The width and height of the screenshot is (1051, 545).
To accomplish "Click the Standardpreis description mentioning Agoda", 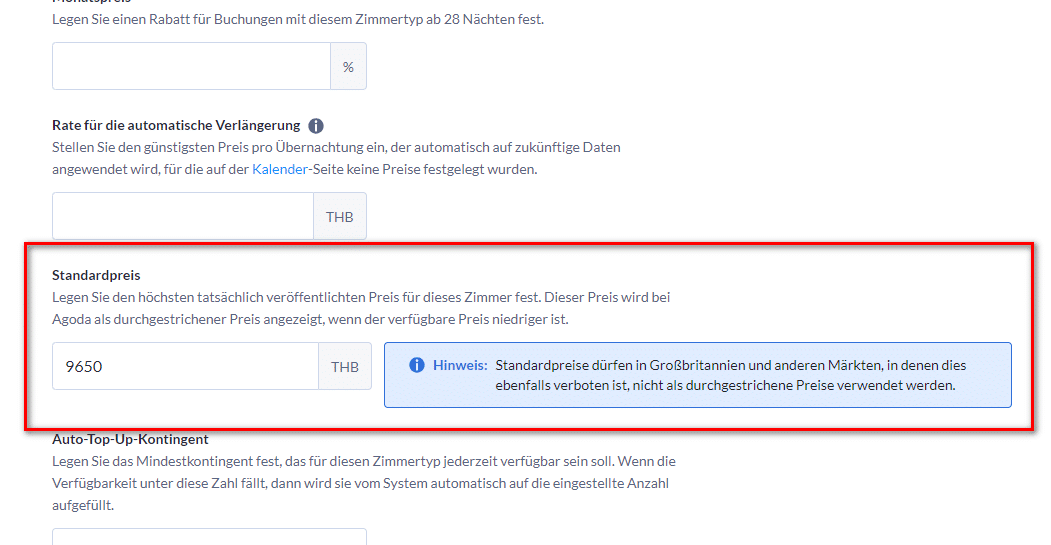I will tap(361, 308).
